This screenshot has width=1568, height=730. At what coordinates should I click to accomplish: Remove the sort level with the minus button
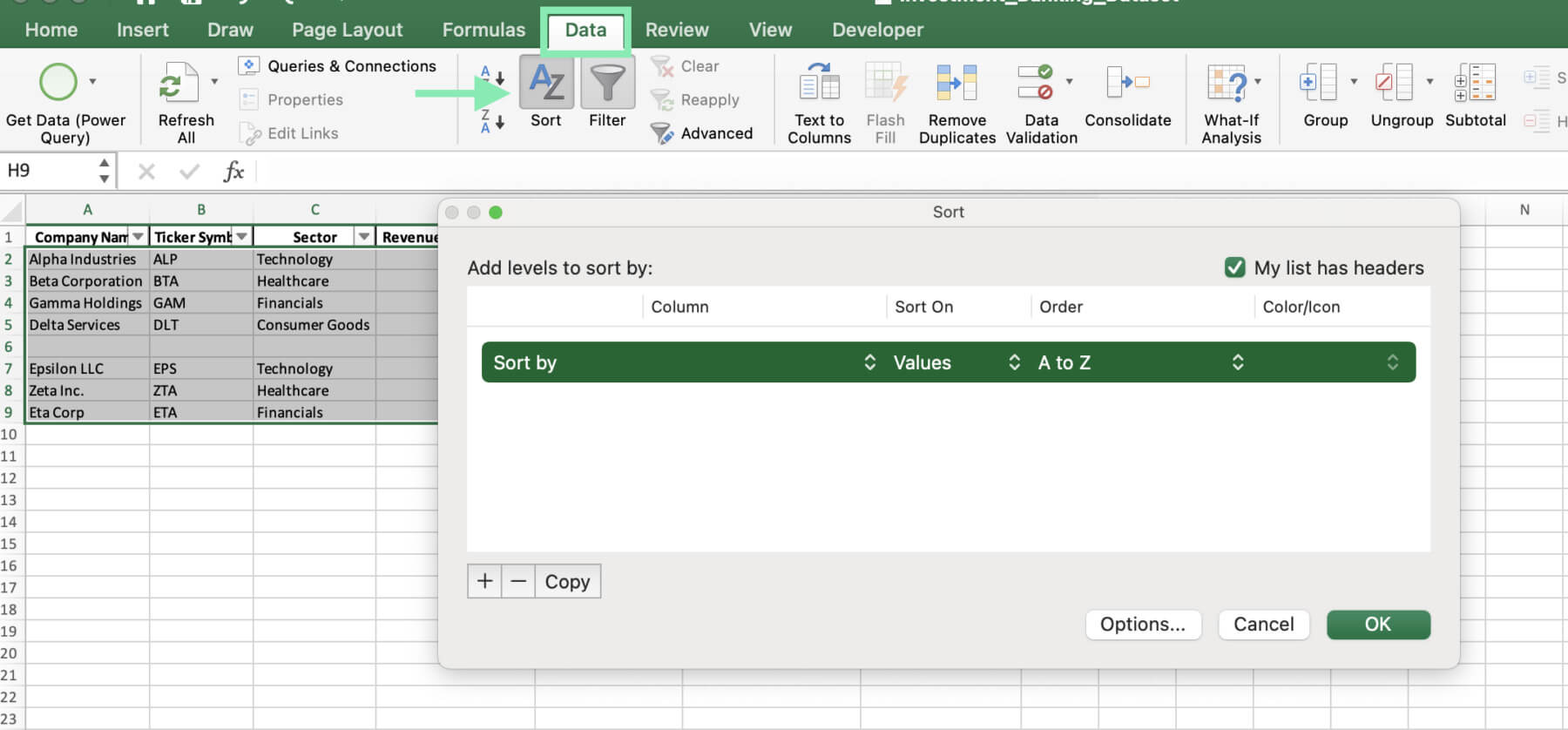tap(518, 581)
